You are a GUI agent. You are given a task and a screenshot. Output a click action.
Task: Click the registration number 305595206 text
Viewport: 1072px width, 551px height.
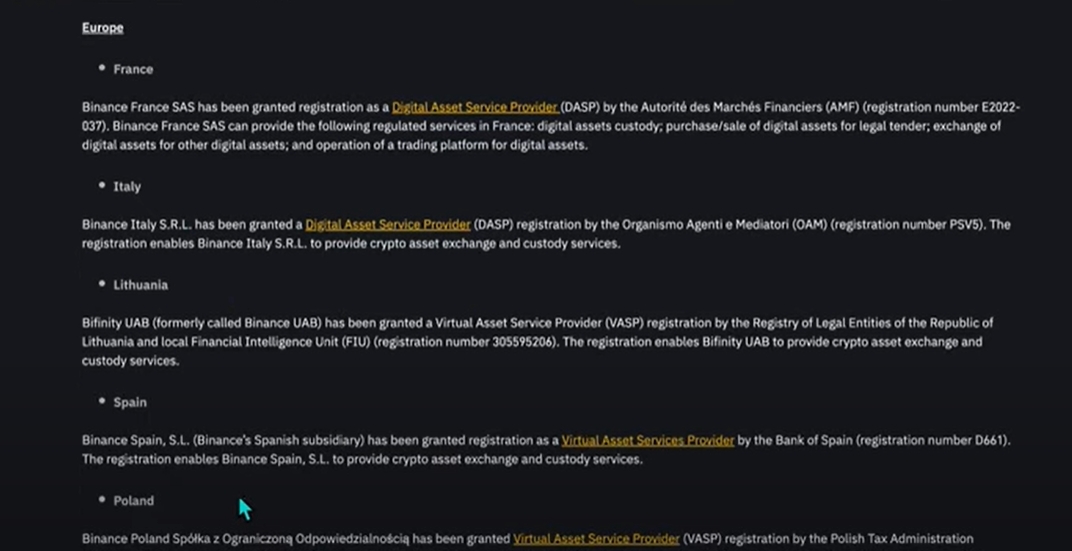(522, 342)
